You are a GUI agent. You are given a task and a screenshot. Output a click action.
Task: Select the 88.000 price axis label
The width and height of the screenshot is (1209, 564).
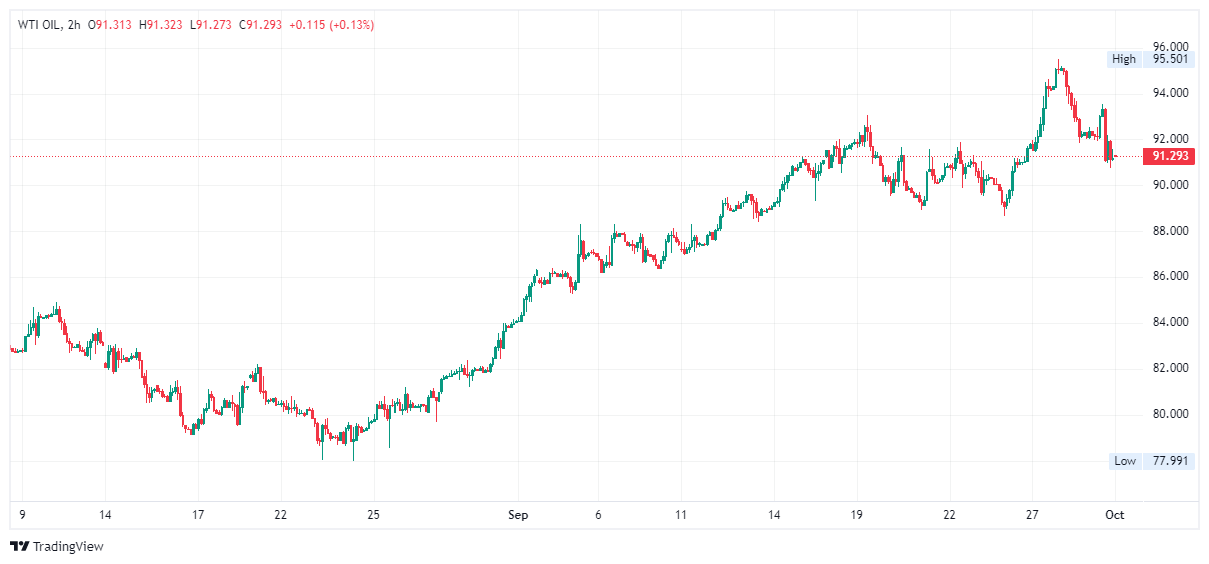point(1170,231)
